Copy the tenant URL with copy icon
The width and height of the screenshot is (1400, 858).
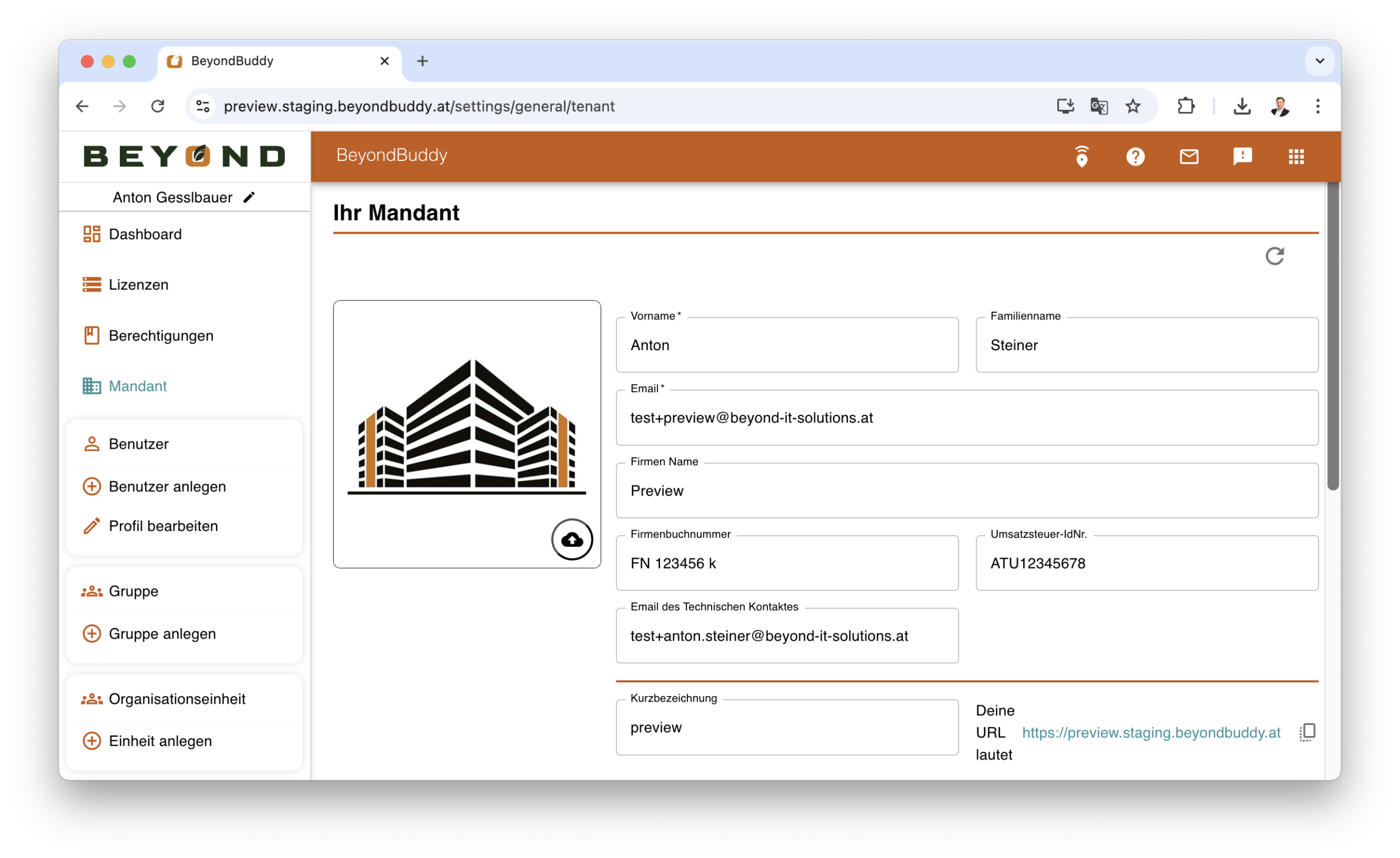tap(1307, 732)
